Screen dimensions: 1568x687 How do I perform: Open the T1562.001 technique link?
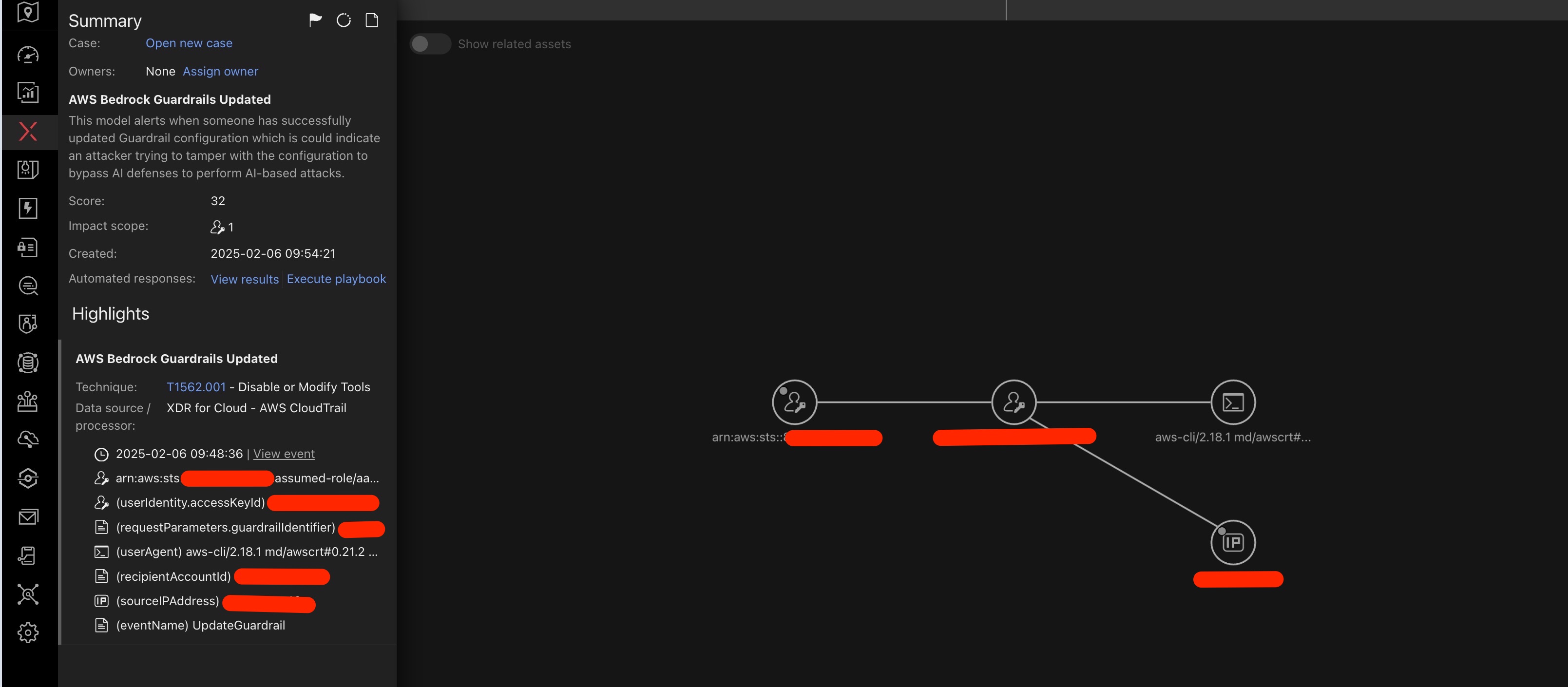pos(196,387)
